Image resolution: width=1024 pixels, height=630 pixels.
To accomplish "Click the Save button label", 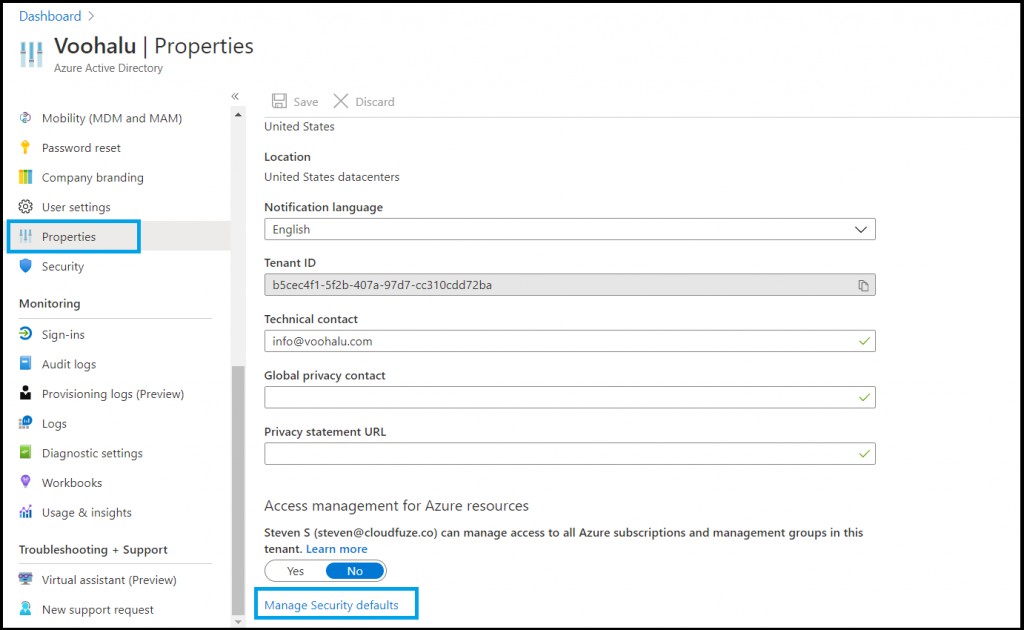I will [x=306, y=101].
